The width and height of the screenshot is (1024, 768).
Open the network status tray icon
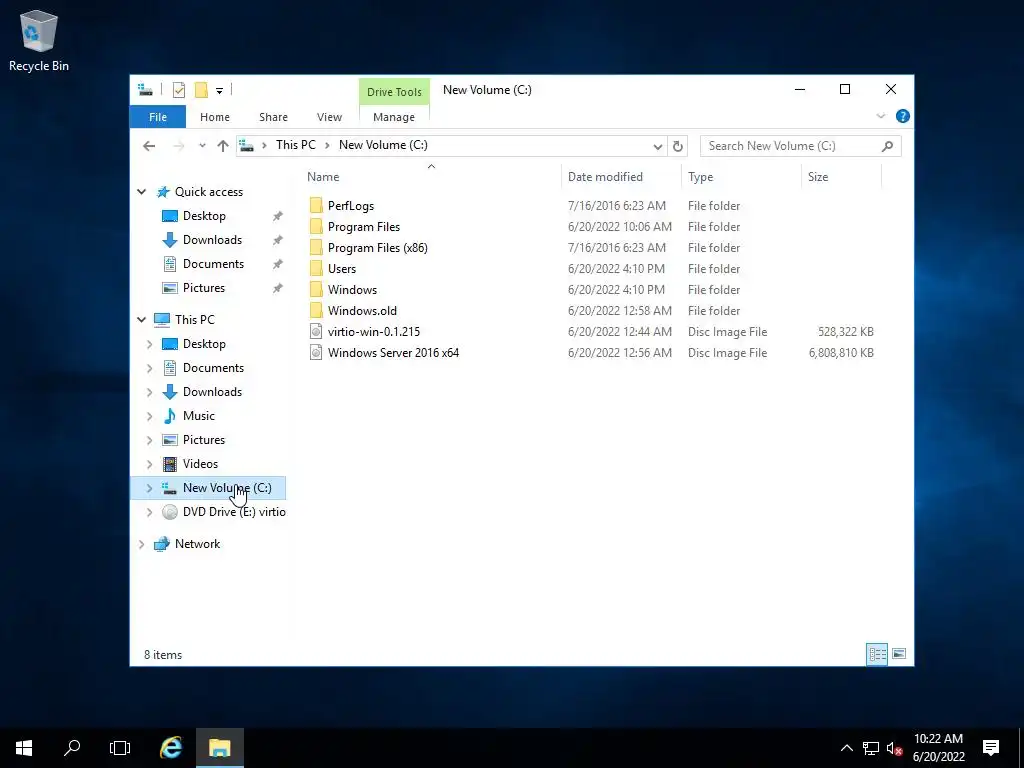click(x=871, y=748)
